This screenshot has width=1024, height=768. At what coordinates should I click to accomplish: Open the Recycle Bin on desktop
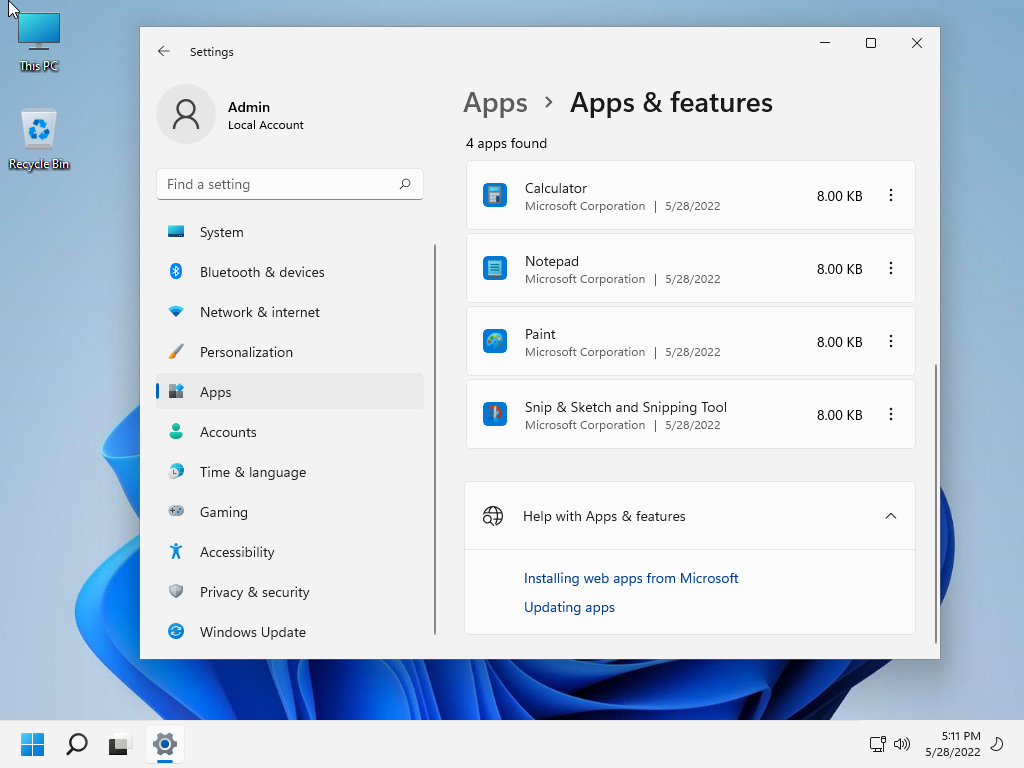(x=39, y=139)
